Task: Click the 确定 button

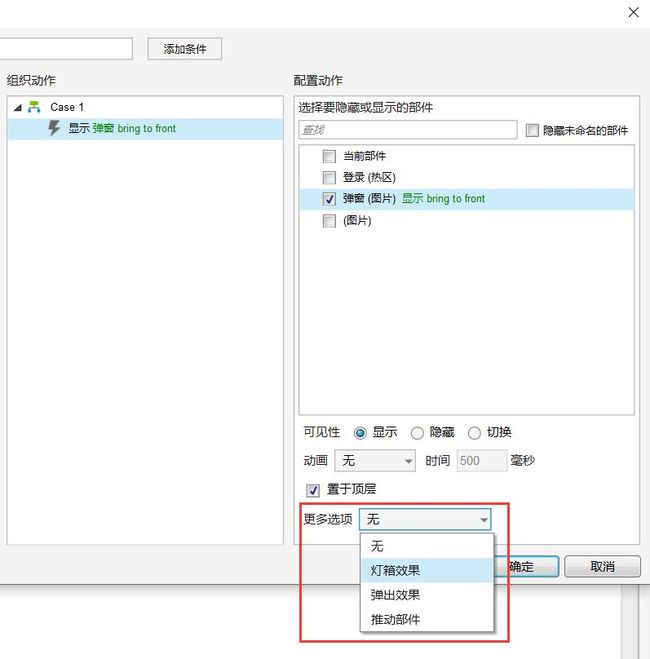Action: point(527,567)
